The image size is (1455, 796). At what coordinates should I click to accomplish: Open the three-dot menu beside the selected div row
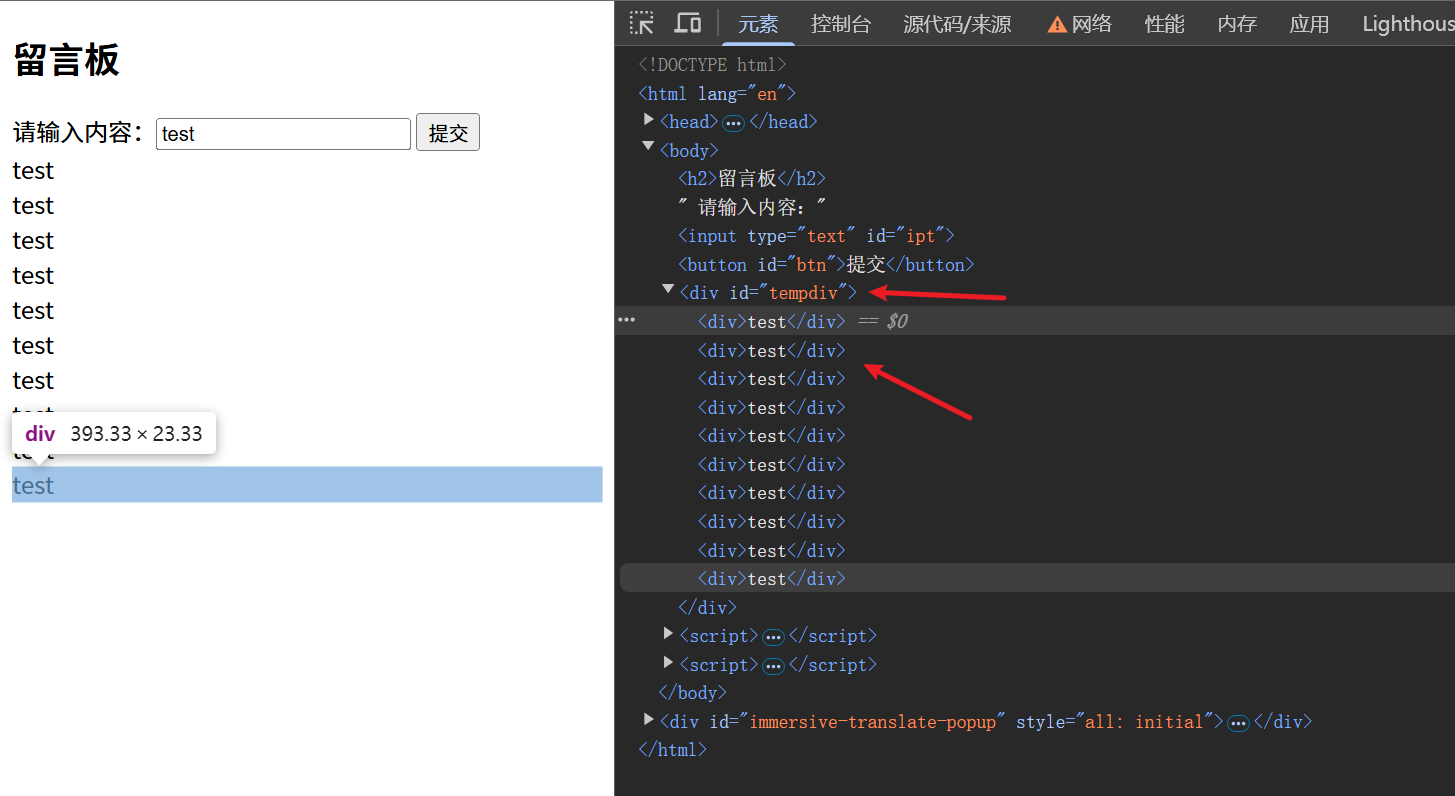tap(626, 320)
